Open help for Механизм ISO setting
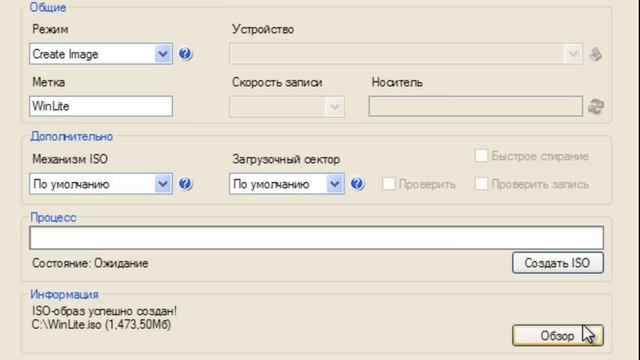Screen dimensions: 640x360 click(x=185, y=184)
